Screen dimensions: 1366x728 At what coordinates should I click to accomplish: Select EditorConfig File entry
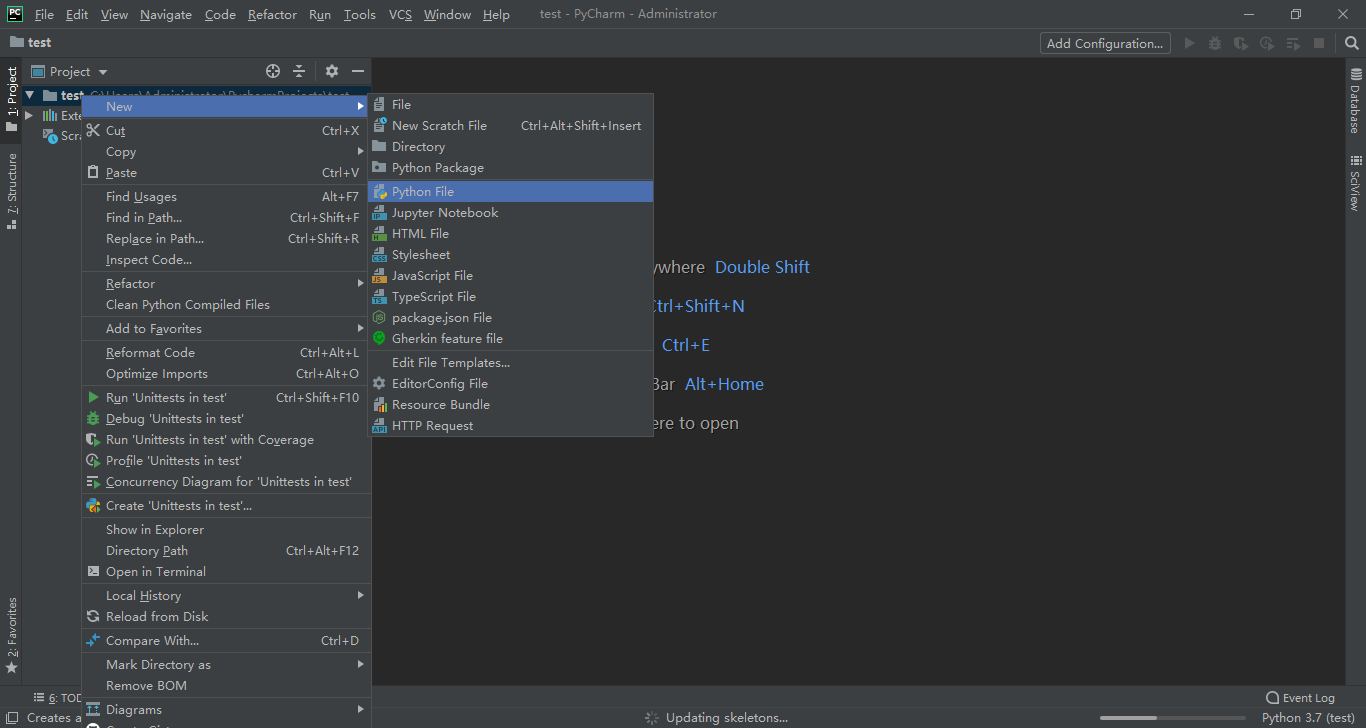tap(511, 383)
